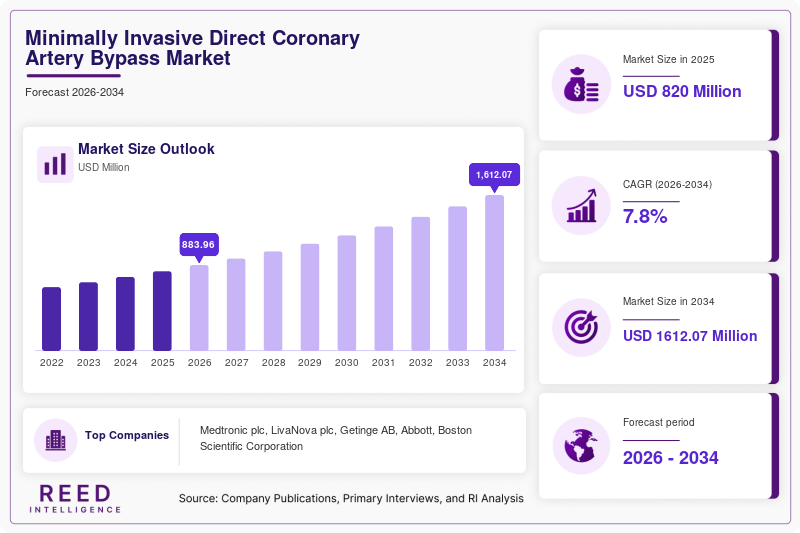Select the 2023 bar in the chart
This screenshot has height=533, width=800.
tap(88, 316)
